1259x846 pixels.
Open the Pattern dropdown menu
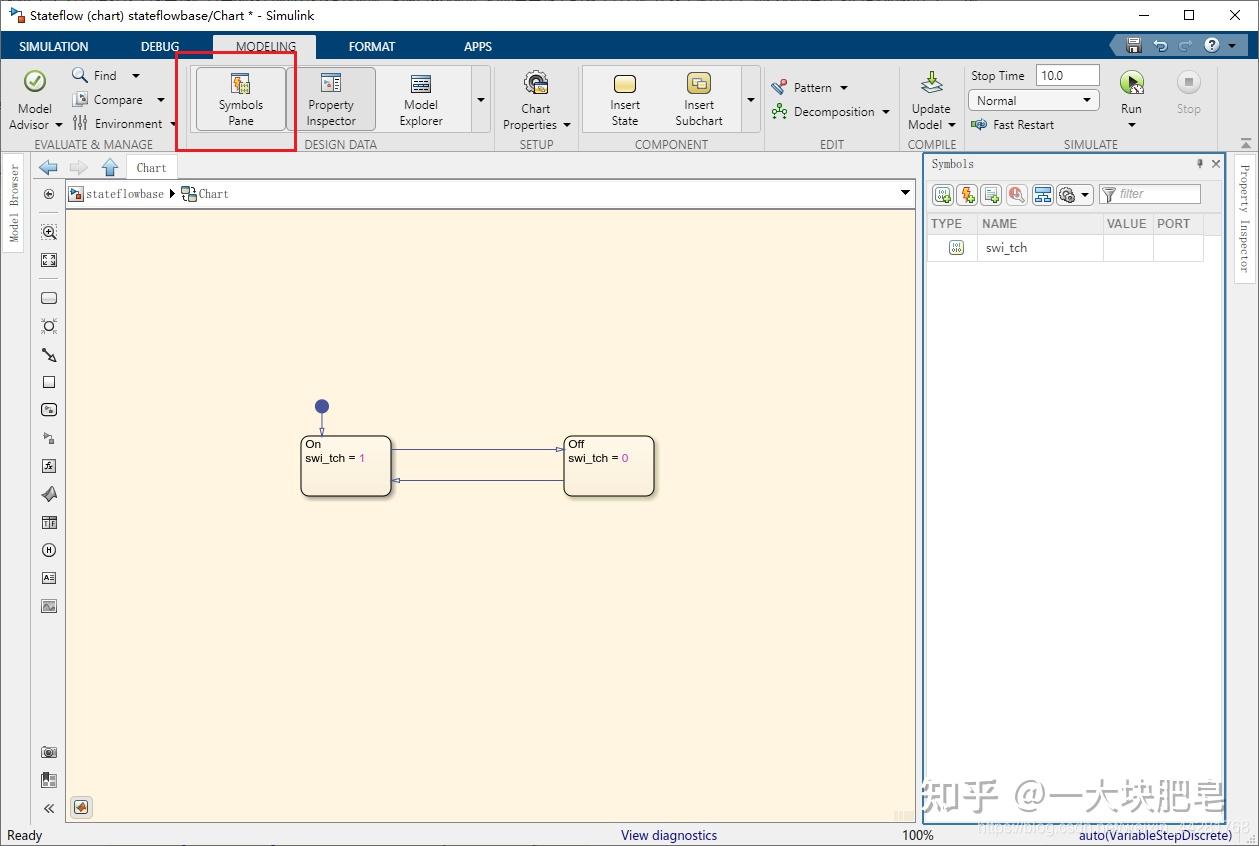point(842,87)
